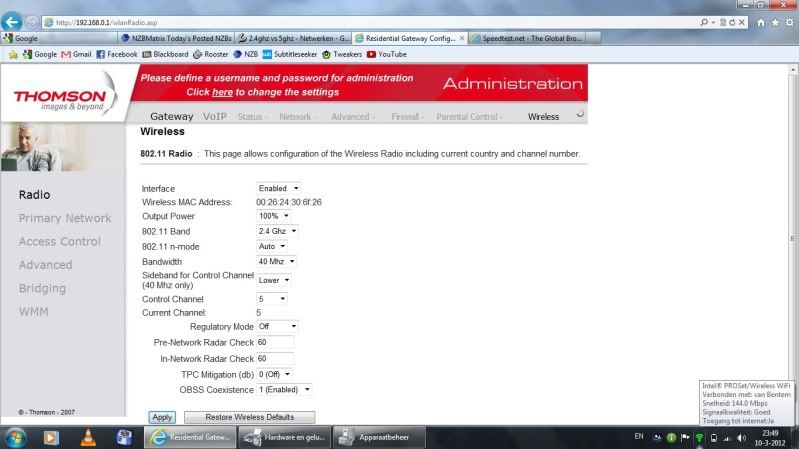Click the volume speaker icon in system tray

741,438
